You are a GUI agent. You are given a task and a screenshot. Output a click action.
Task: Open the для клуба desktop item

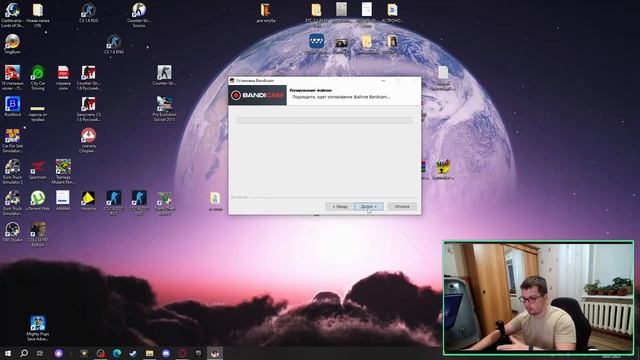coord(265,13)
